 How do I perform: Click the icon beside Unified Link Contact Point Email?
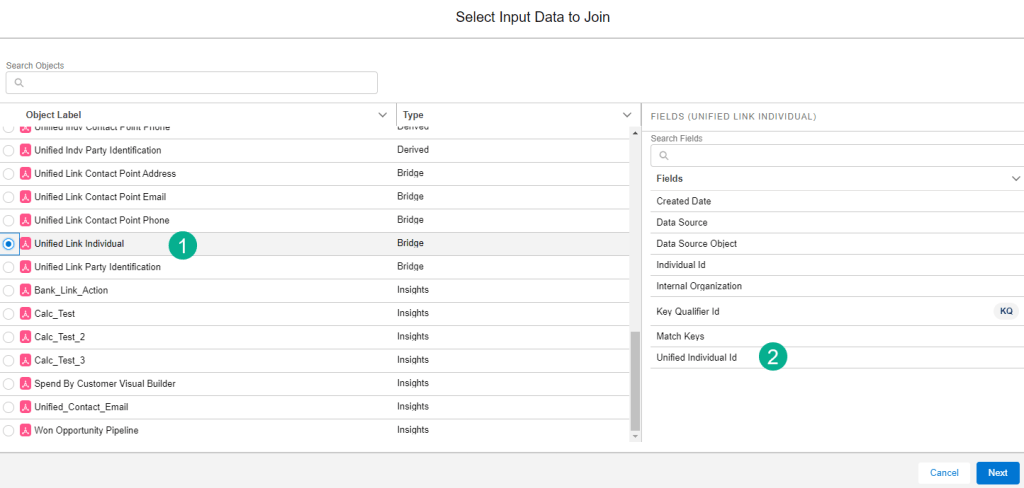(x=26, y=197)
